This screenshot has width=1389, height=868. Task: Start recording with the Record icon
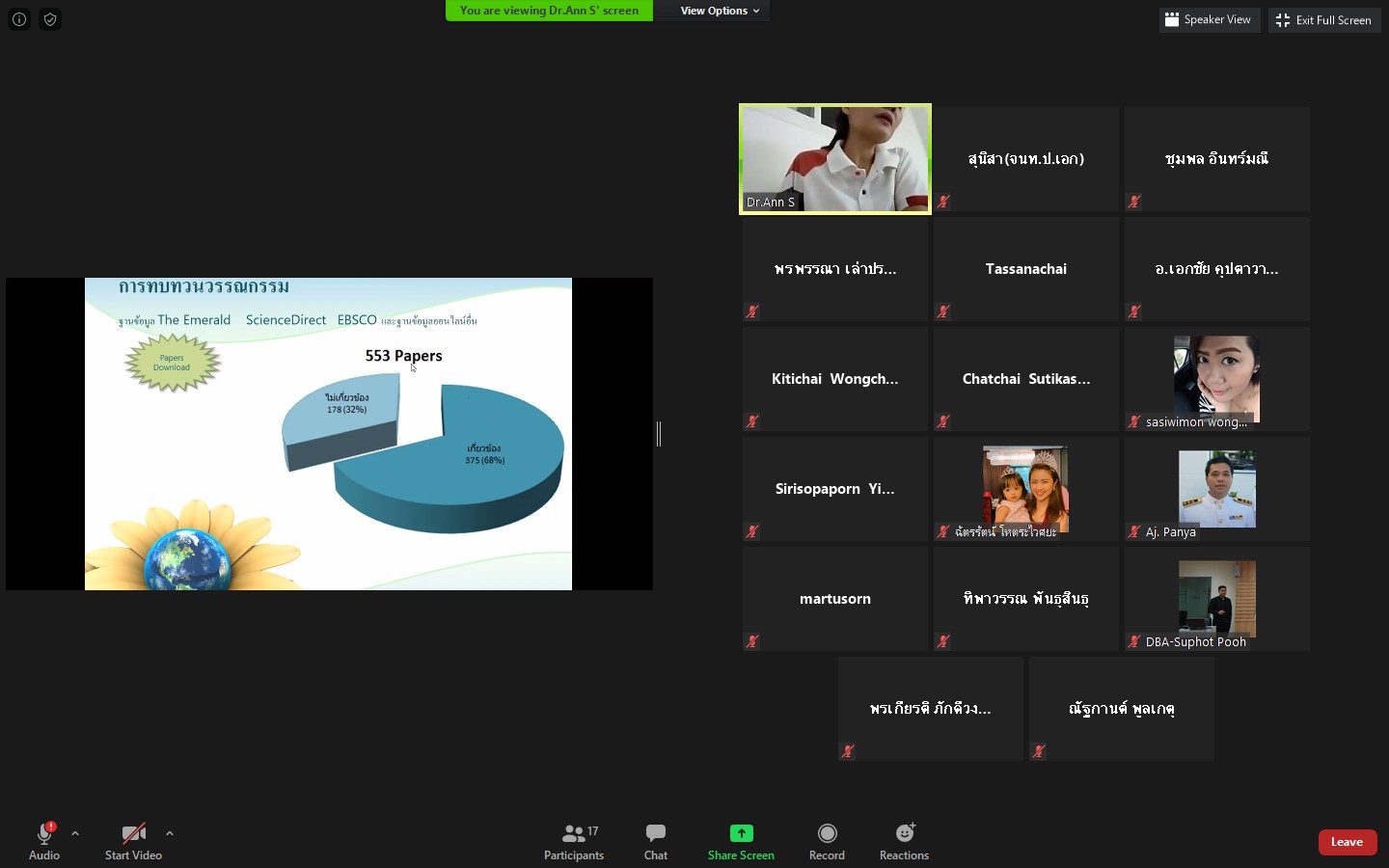(827, 833)
